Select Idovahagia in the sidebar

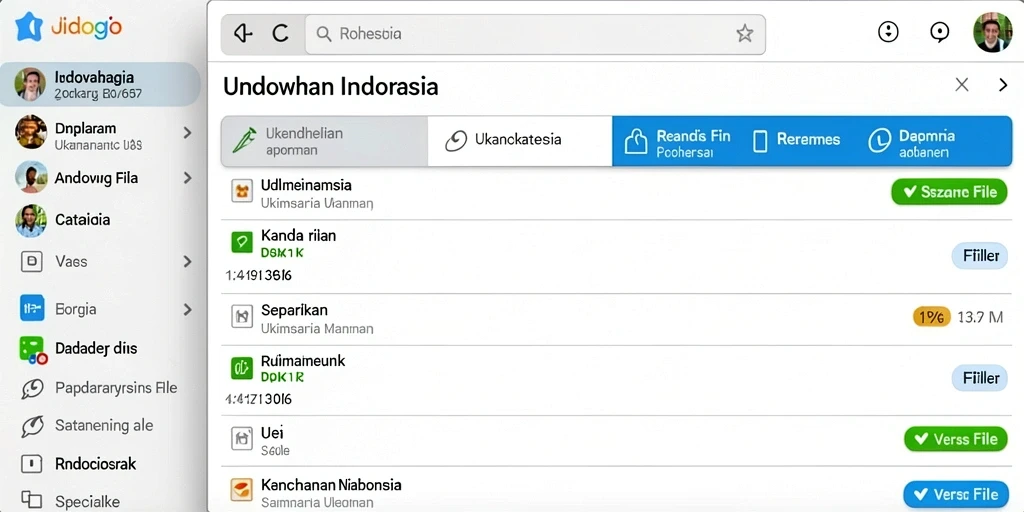tap(100, 84)
